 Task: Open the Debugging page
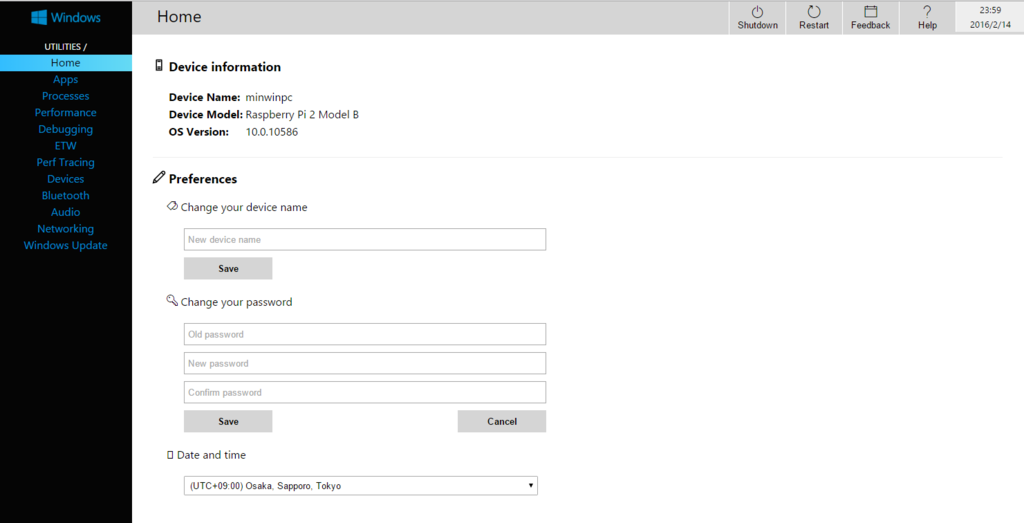pyautogui.click(x=65, y=129)
